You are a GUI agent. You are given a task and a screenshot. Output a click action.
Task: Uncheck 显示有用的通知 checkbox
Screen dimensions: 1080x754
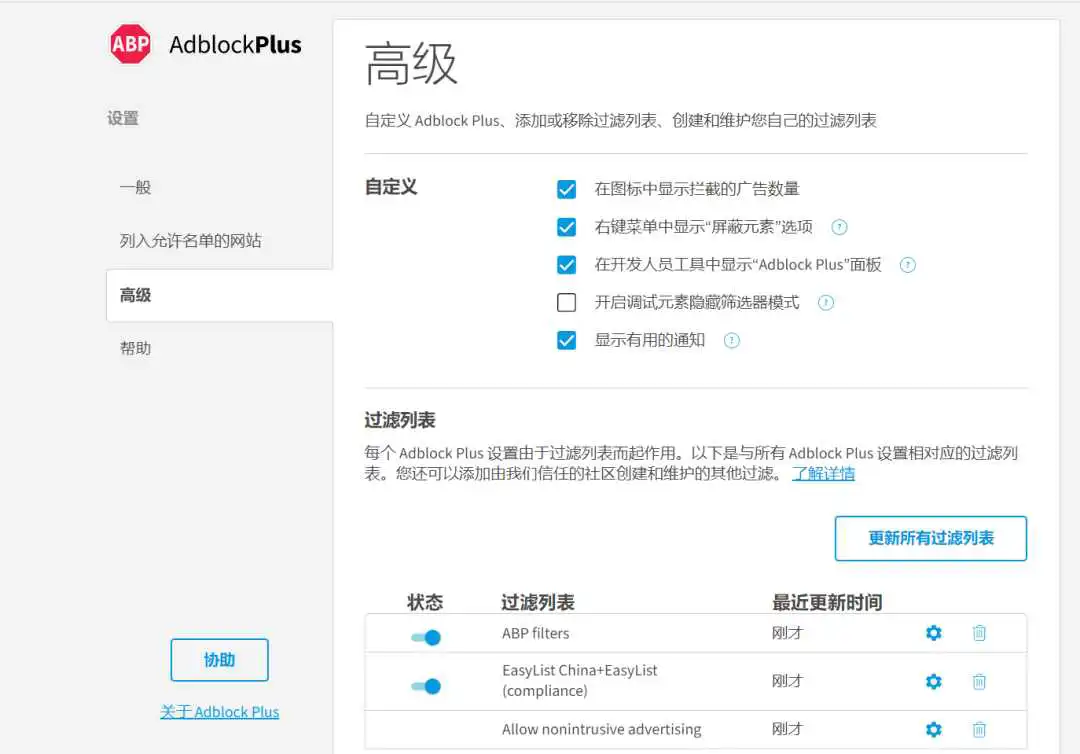pos(567,341)
